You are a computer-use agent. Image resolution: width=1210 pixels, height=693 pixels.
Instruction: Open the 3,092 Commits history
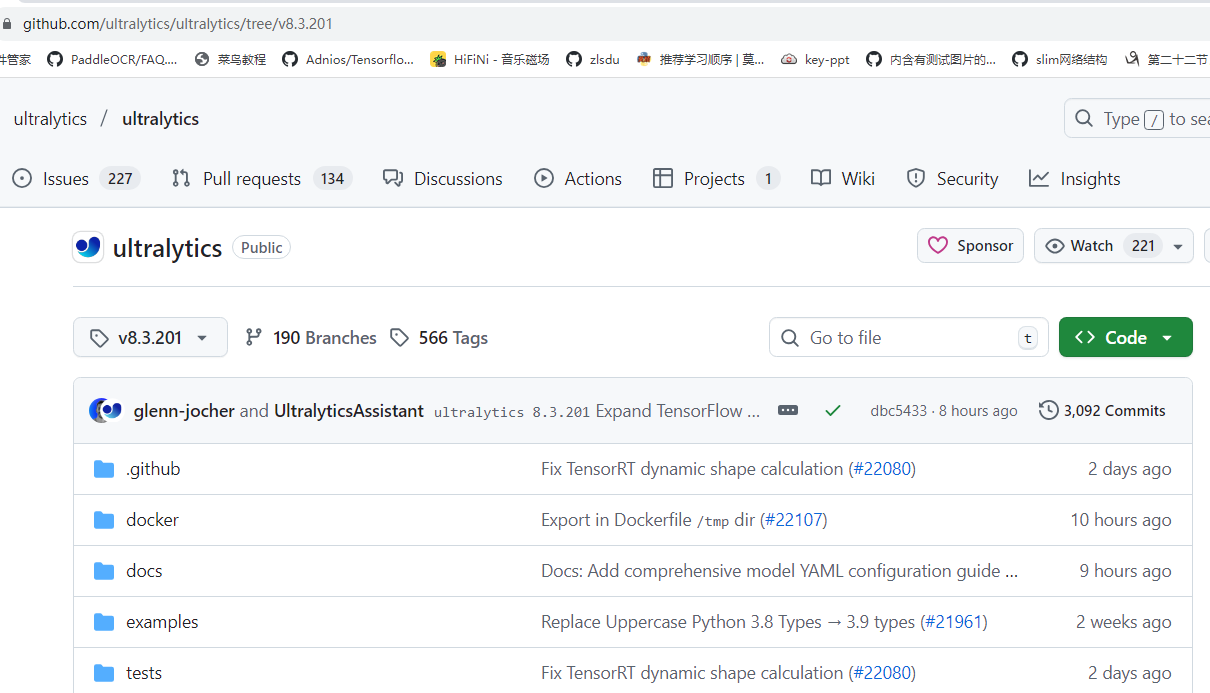tap(1102, 410)
